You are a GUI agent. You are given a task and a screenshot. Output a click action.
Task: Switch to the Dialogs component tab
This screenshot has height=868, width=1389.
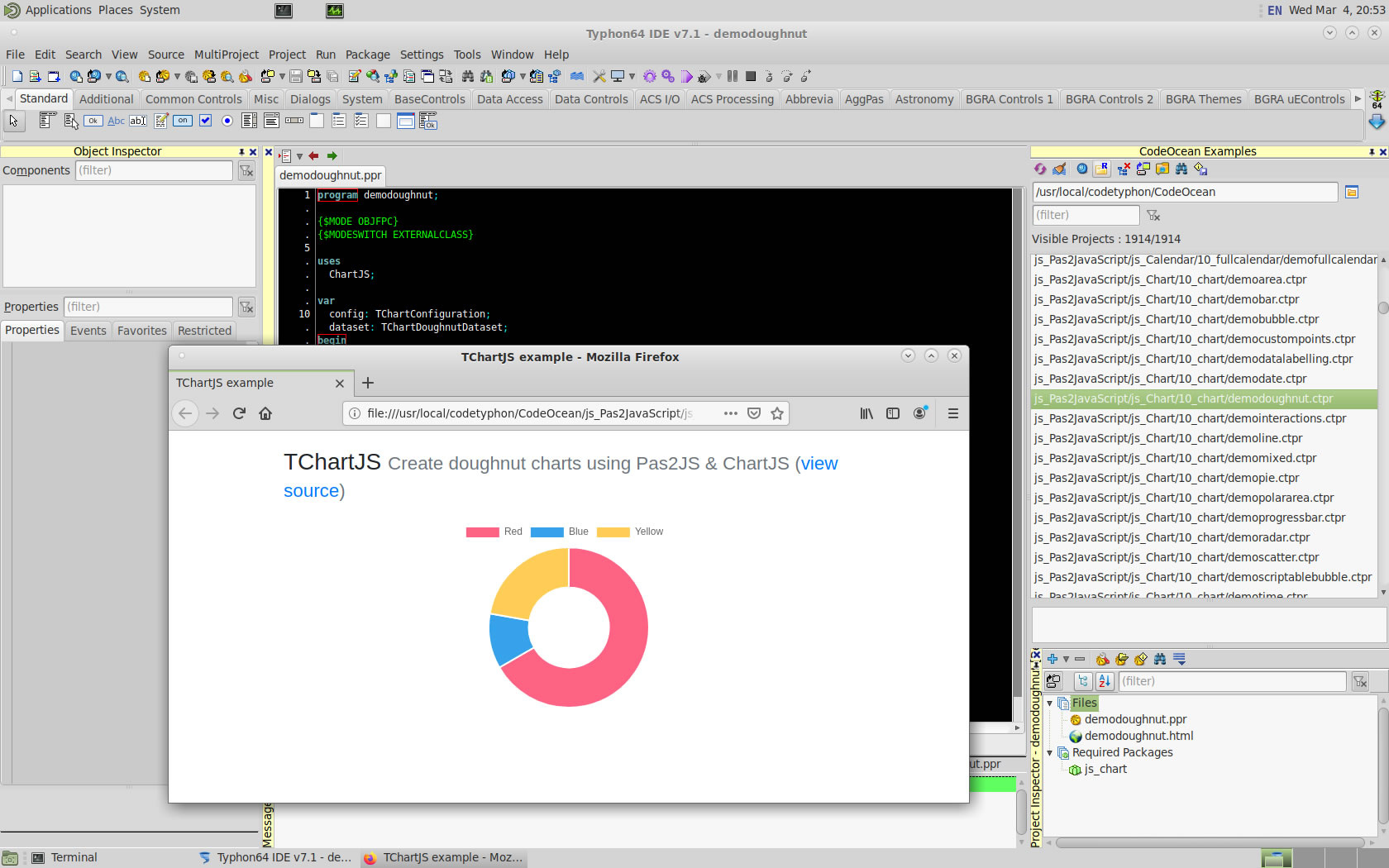coord(310,99)
